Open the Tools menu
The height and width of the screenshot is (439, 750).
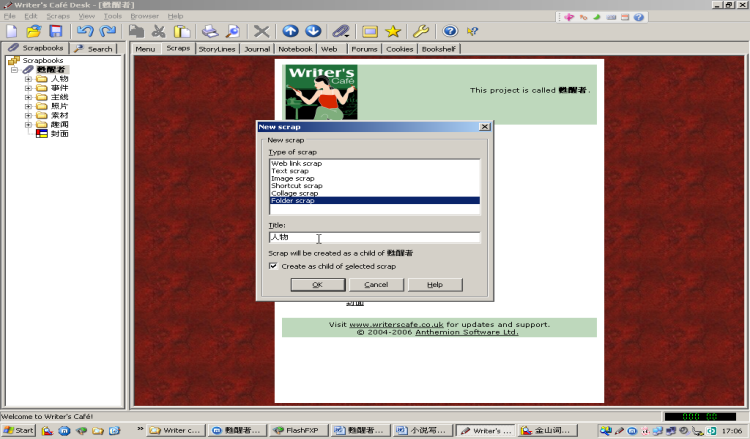[113, 16]
